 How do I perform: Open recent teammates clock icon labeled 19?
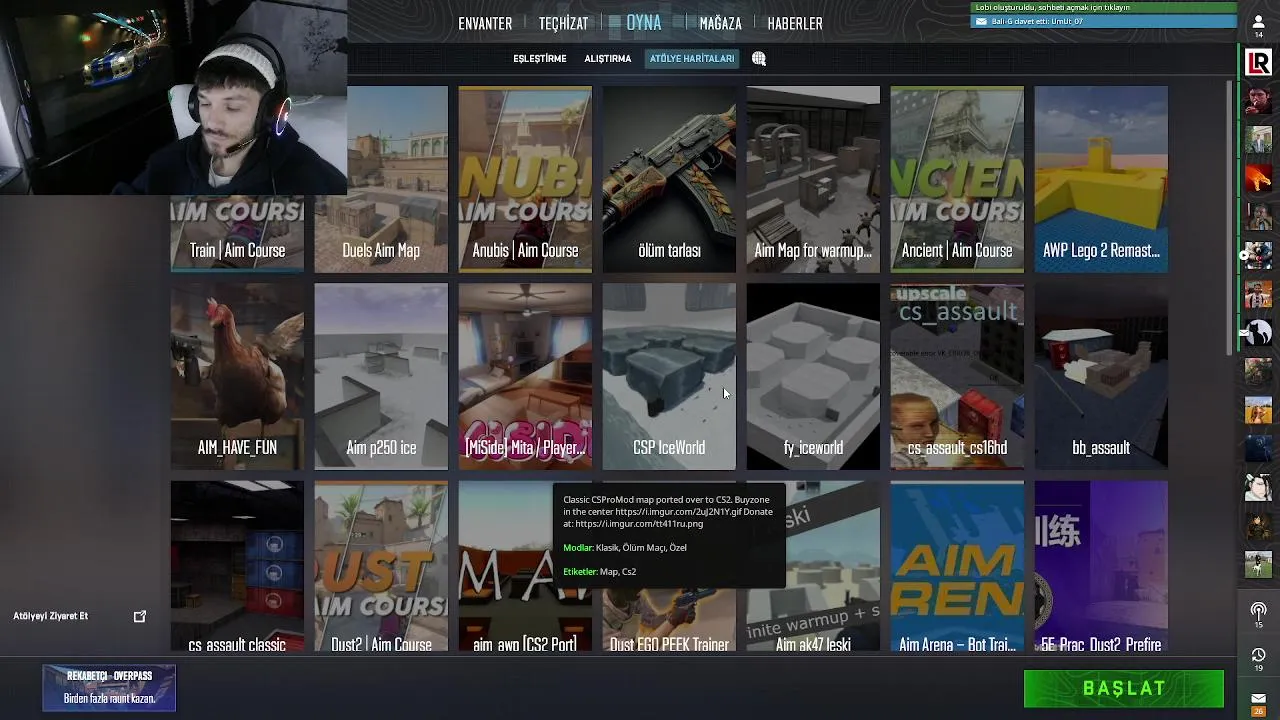point(1258,659)
